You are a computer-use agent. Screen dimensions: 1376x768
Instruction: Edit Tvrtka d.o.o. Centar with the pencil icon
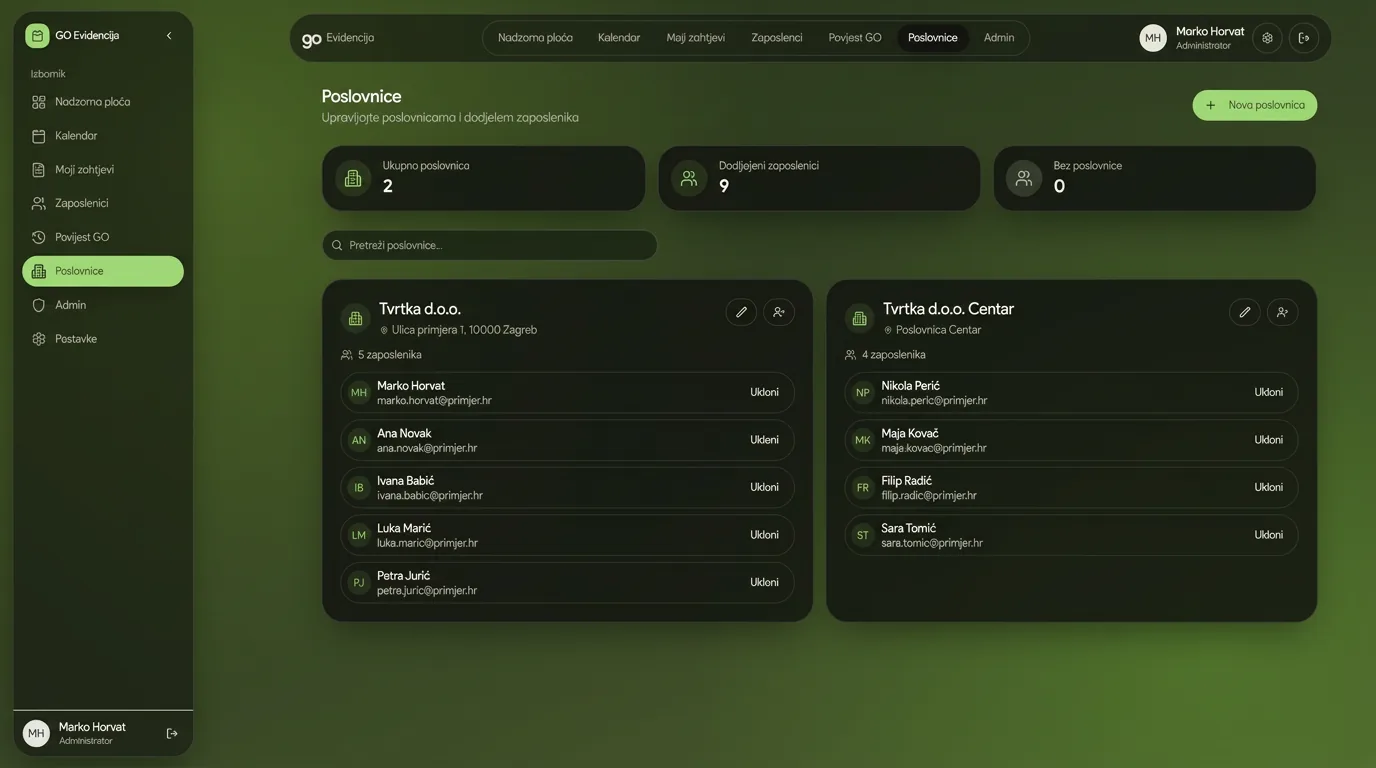1245,312
